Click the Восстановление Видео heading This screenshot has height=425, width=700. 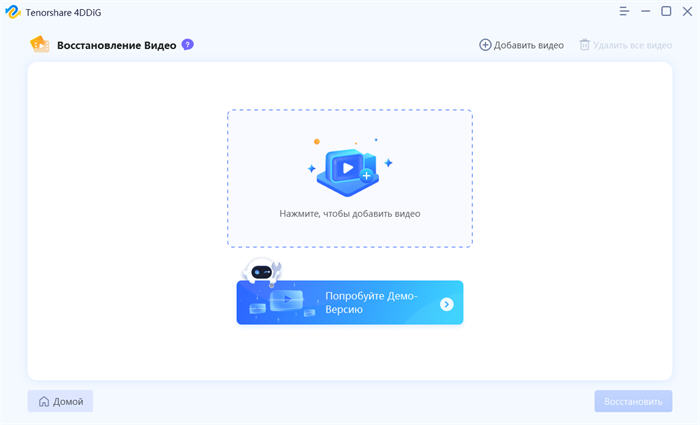pyautogui.click(x=117, y=45)
